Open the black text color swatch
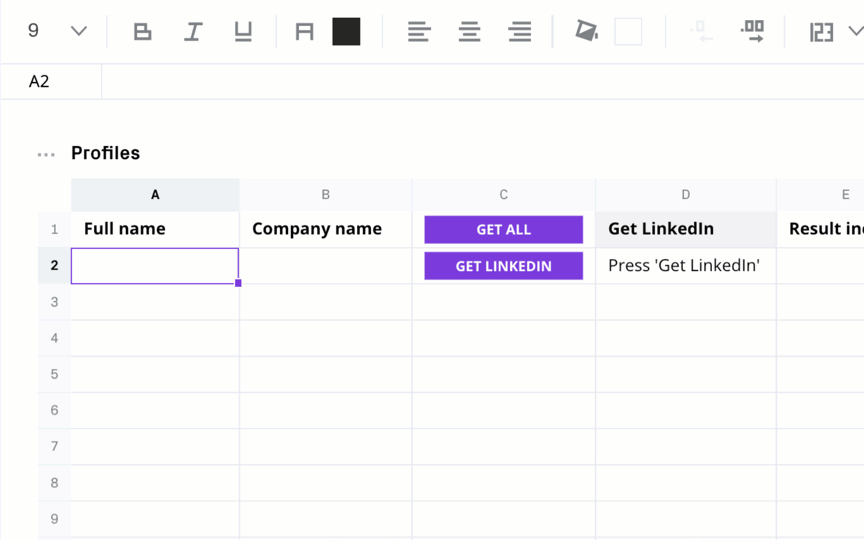 point(346,31)
